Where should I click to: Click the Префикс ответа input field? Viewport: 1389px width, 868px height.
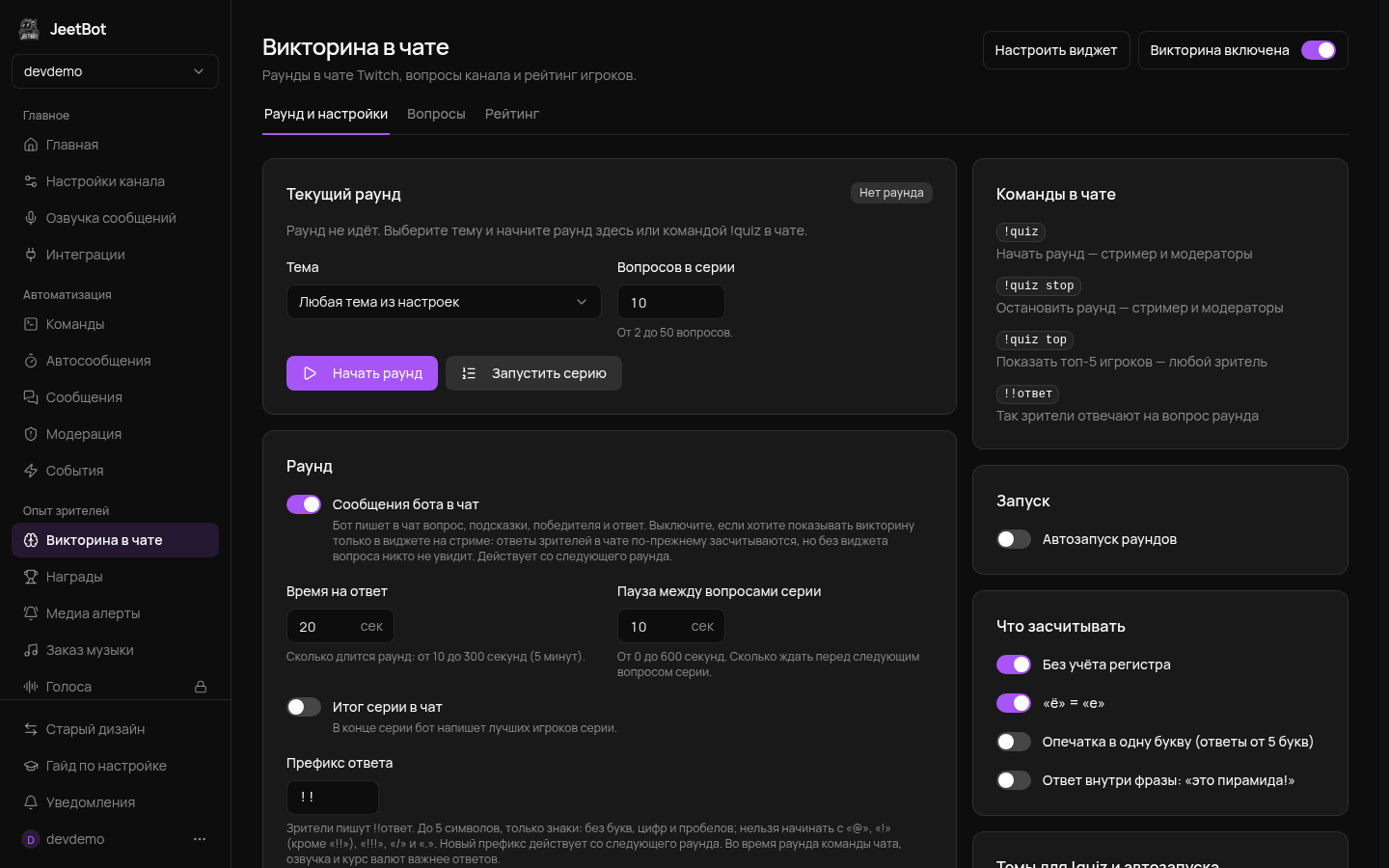(x=333, y=798)
